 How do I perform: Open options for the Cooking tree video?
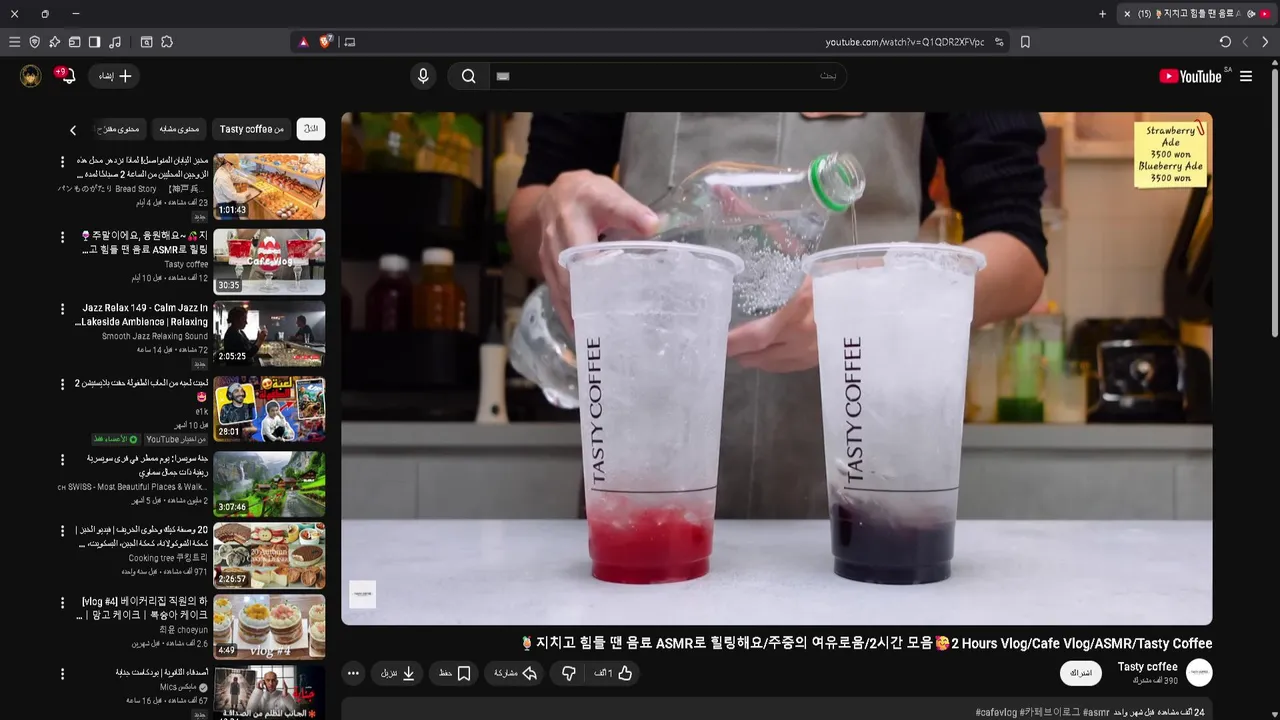tap(62, 532)
